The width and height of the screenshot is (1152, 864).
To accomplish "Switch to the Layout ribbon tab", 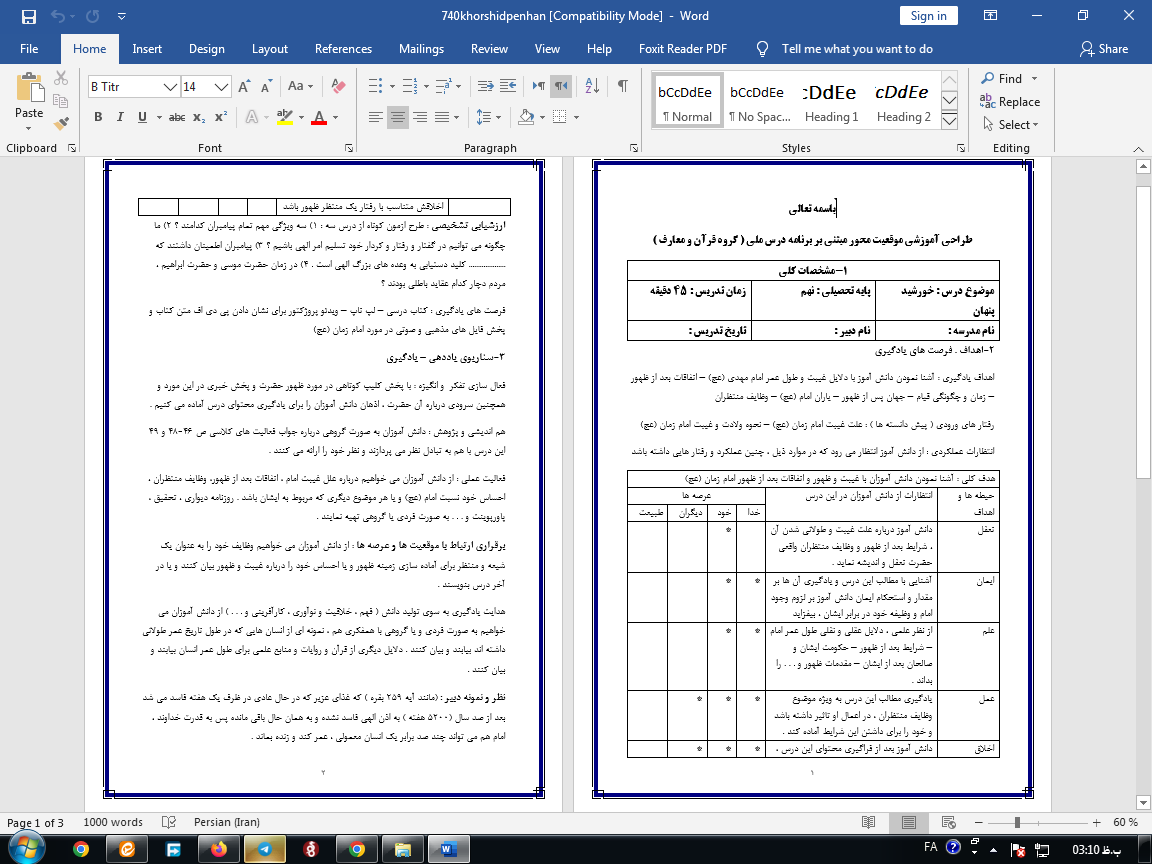I will 270,49.
